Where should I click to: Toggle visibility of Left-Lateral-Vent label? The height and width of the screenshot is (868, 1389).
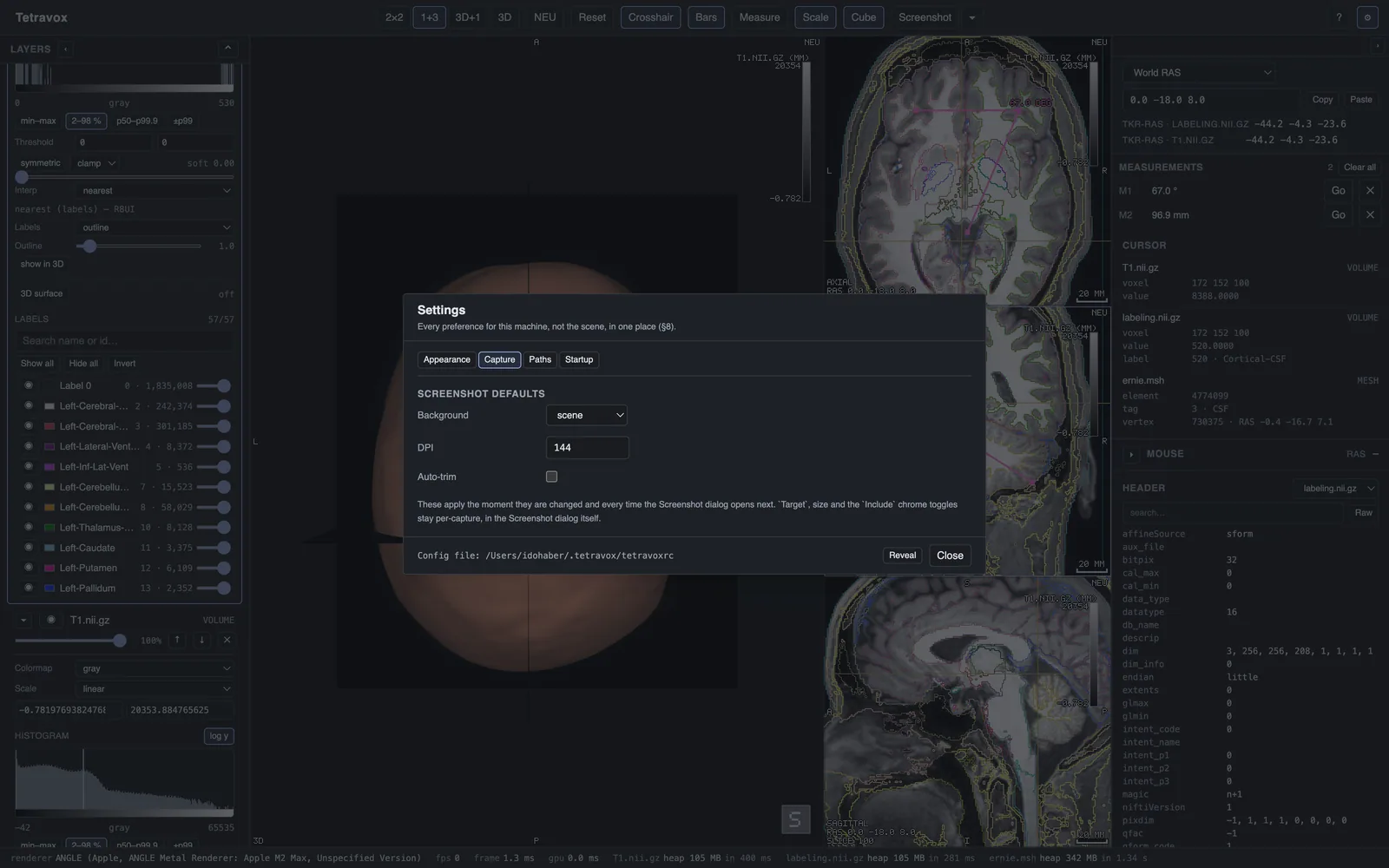[29, 446]
